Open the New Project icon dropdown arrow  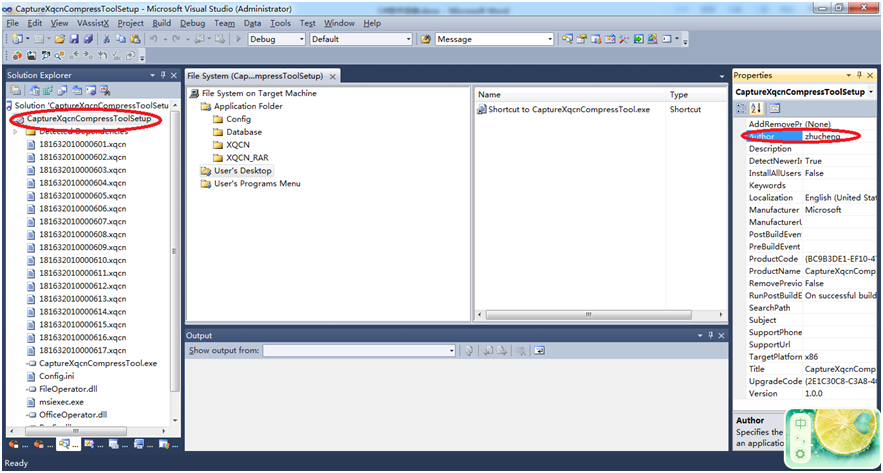click(28, 39)
